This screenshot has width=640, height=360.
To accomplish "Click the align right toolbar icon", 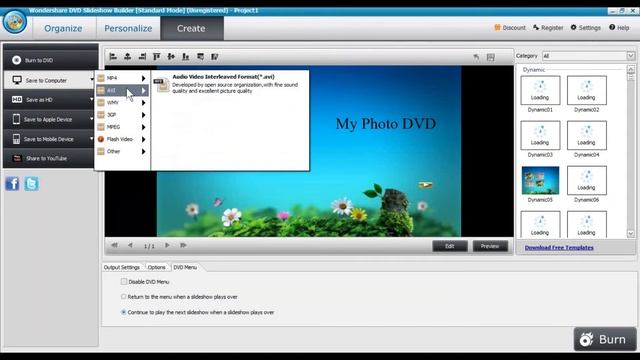I will point(142,57).
